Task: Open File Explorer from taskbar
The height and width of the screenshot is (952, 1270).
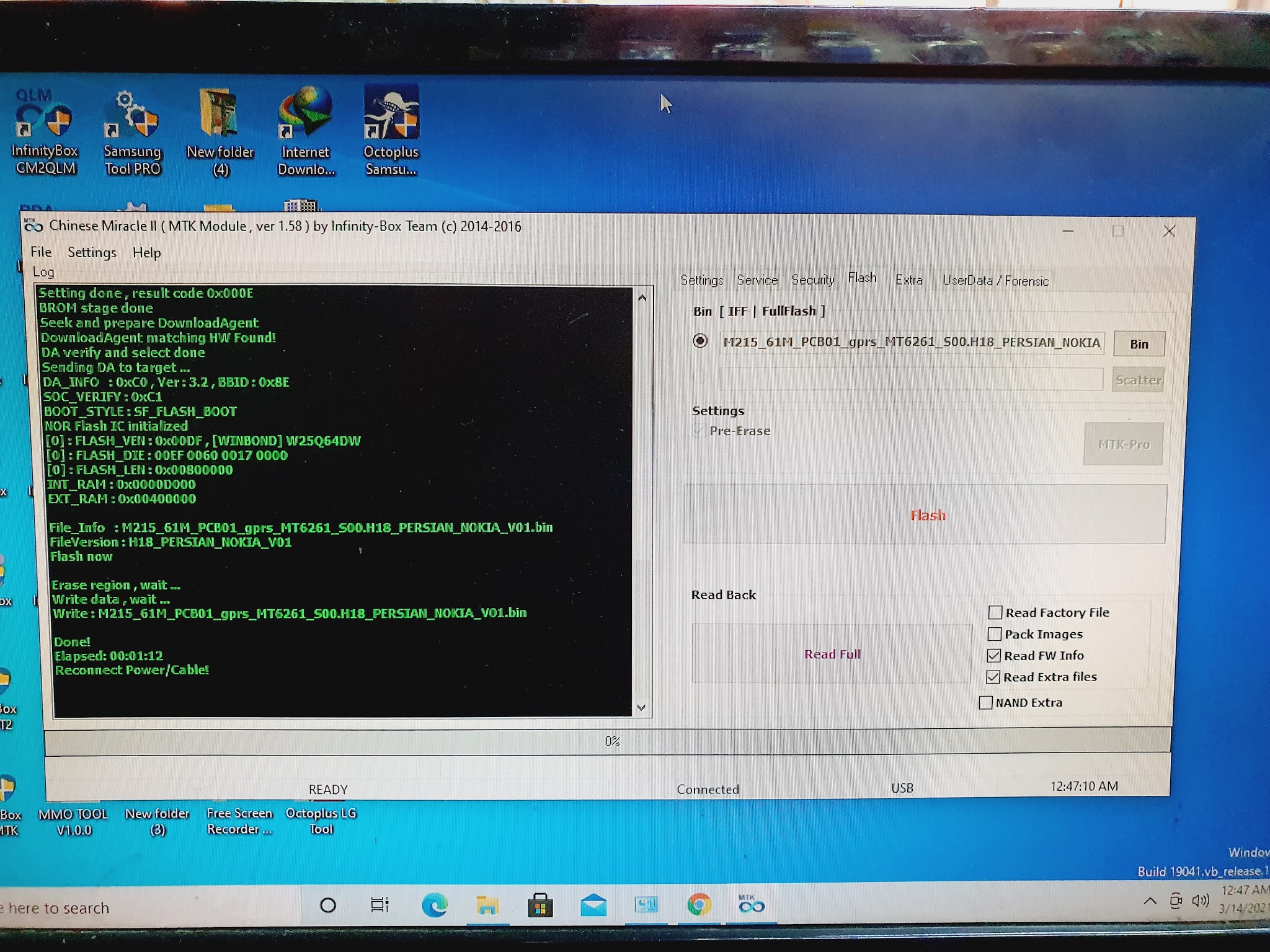Action: [x=487, y=906]
